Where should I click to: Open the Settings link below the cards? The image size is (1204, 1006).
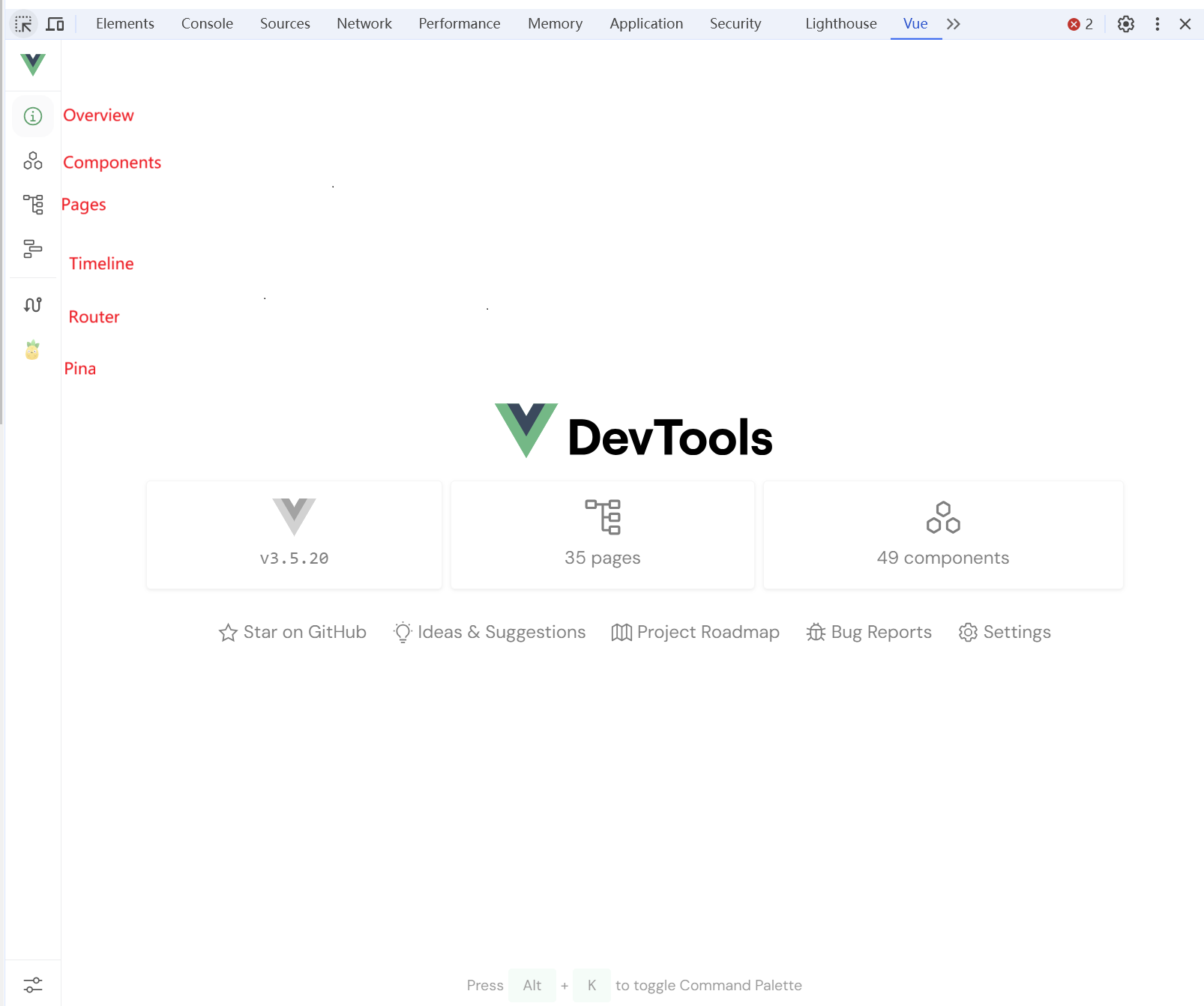(x=1005, y=633)
